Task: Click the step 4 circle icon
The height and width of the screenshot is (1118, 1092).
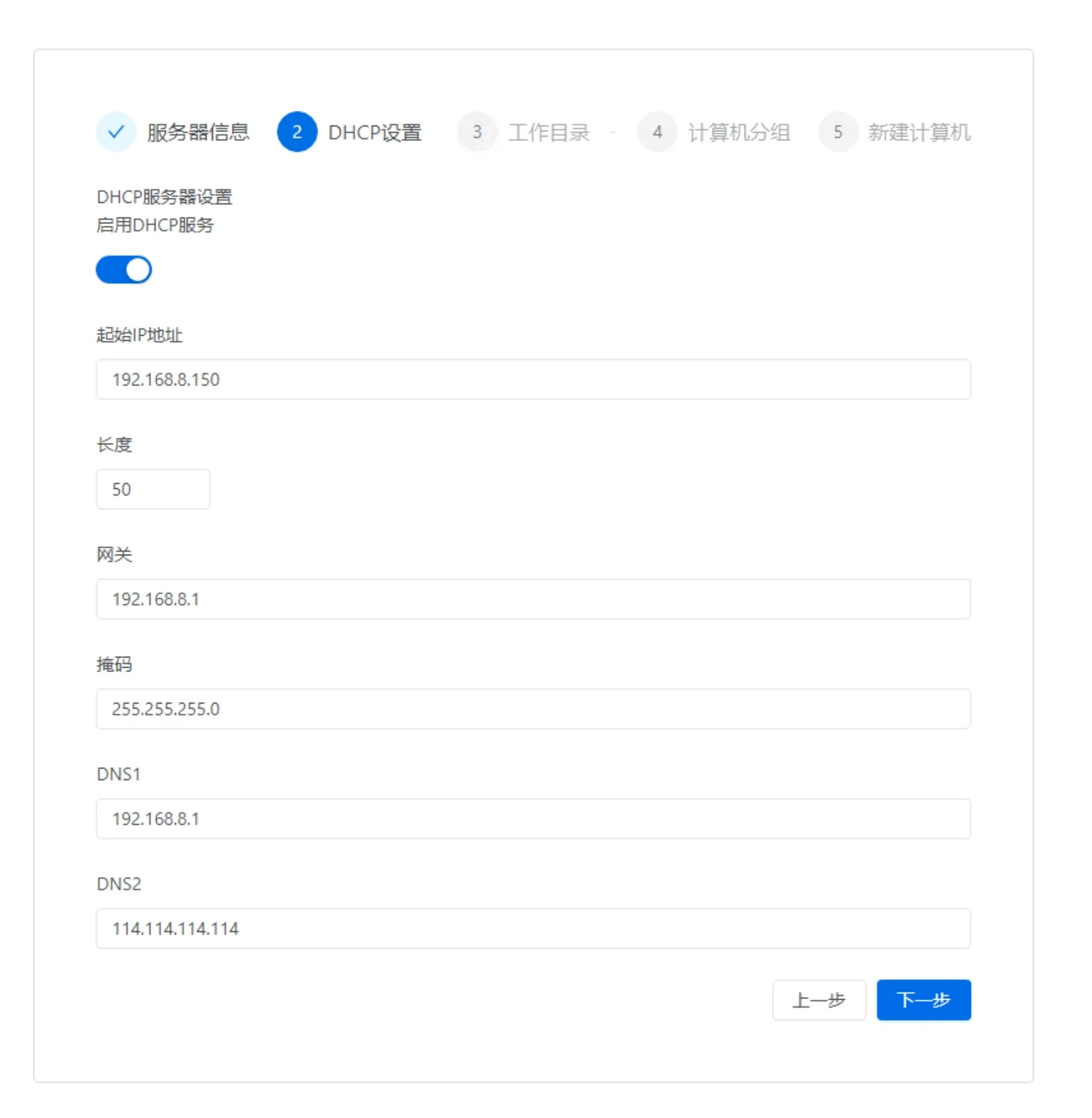Action: (x=657, y=132)
